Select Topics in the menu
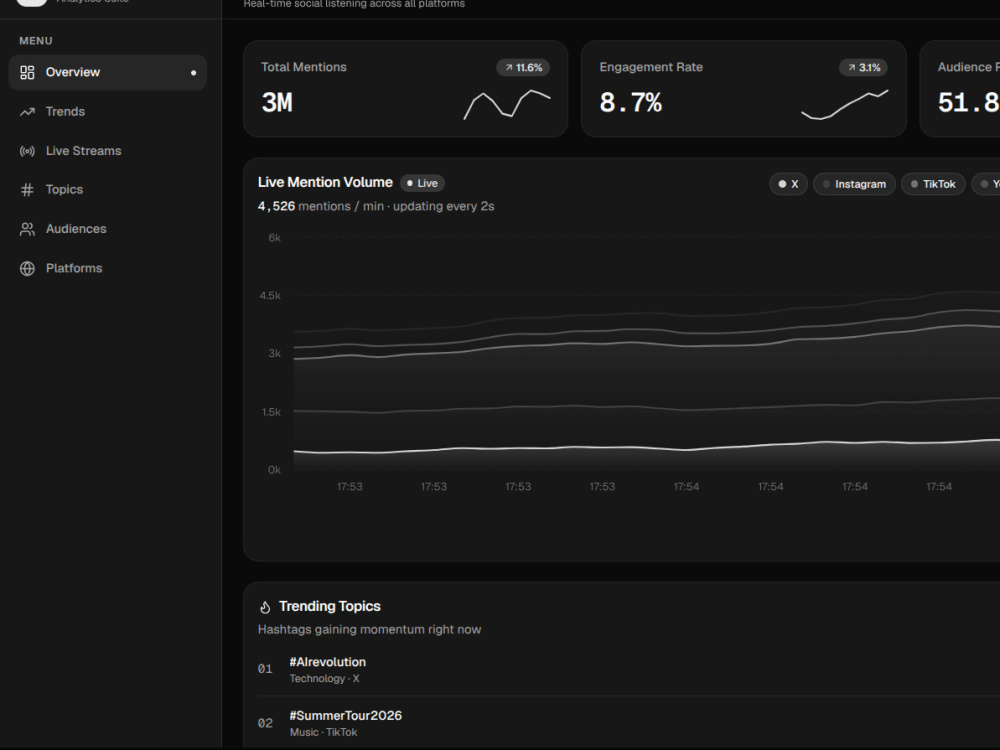 click(x=108, y=189)
